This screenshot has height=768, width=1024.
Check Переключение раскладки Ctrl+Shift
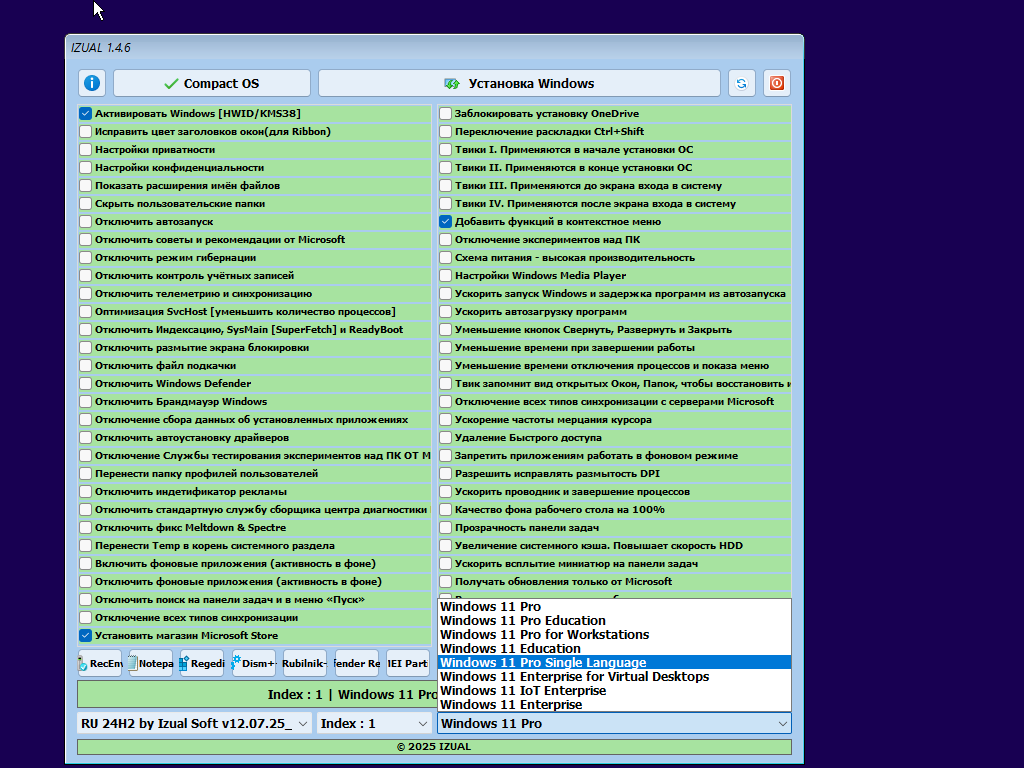click(445, 131)
